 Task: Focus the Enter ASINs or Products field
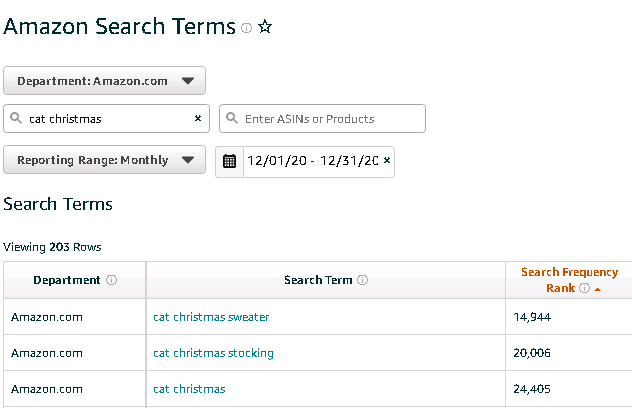(x=322, y=119)
